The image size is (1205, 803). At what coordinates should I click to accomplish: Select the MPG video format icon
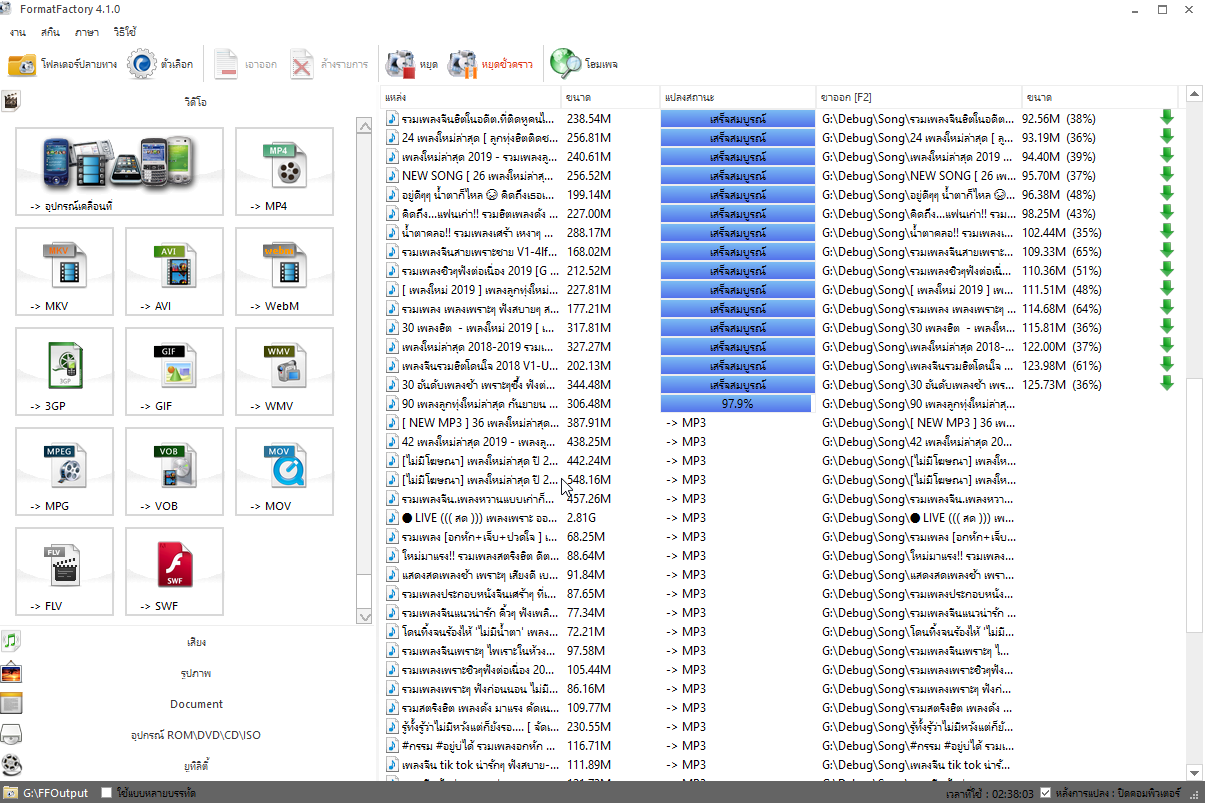(65, 471)
